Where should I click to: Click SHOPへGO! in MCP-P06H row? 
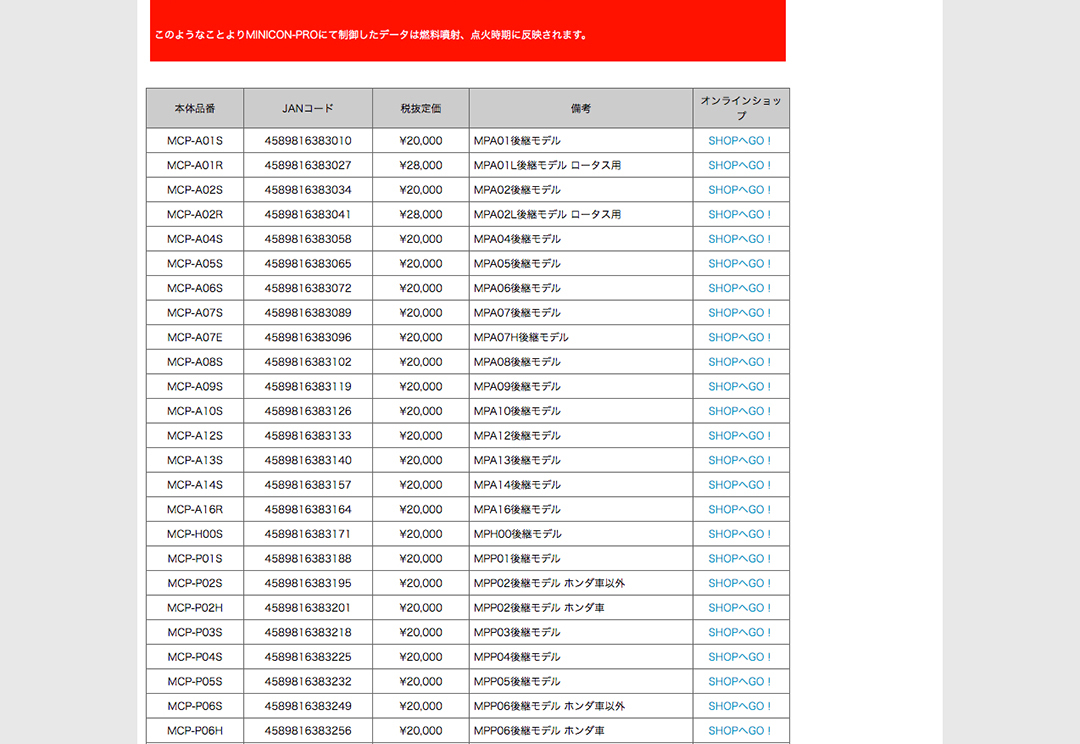(x=740, y=730)
